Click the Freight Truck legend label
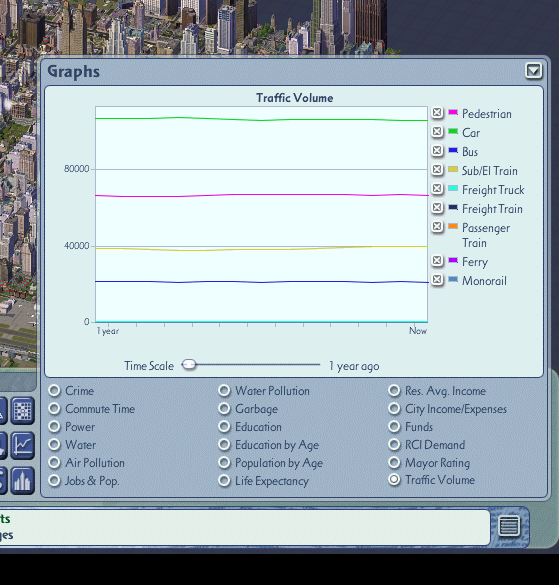 pyautogui.click(x=493, y=190)
